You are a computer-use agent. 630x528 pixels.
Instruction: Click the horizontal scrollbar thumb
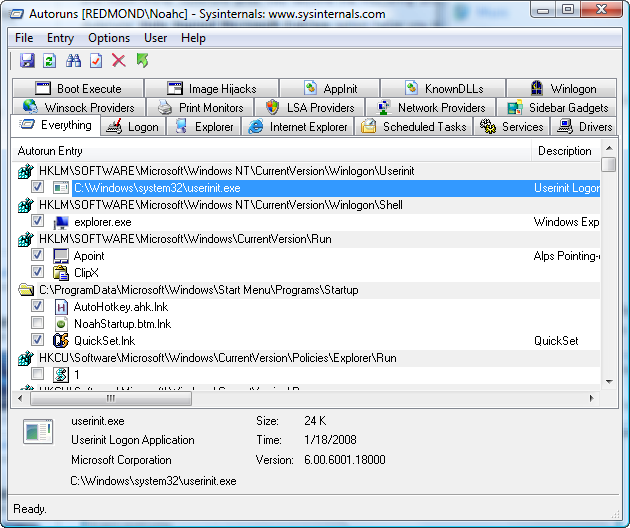[111, 398]
